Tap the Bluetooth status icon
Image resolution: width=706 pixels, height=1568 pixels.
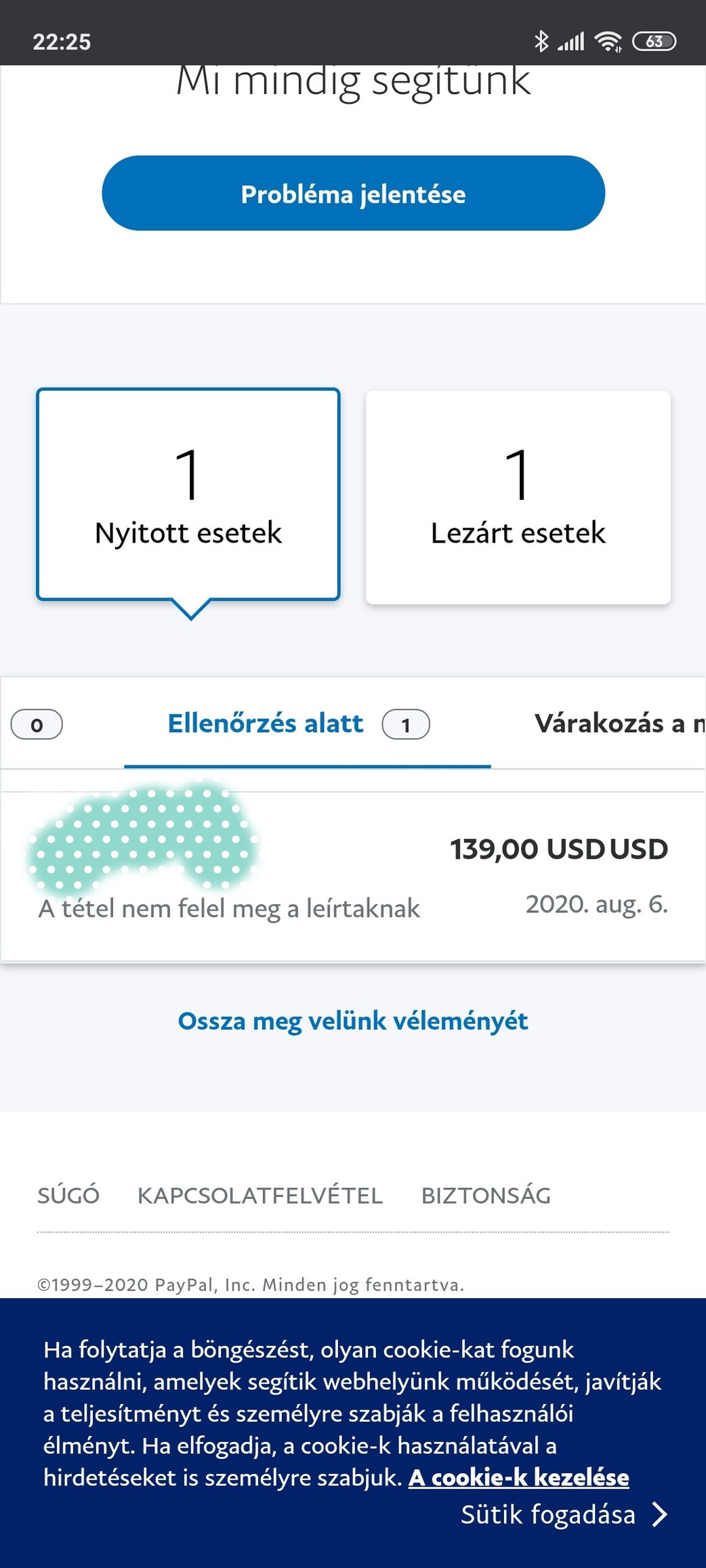541,41
